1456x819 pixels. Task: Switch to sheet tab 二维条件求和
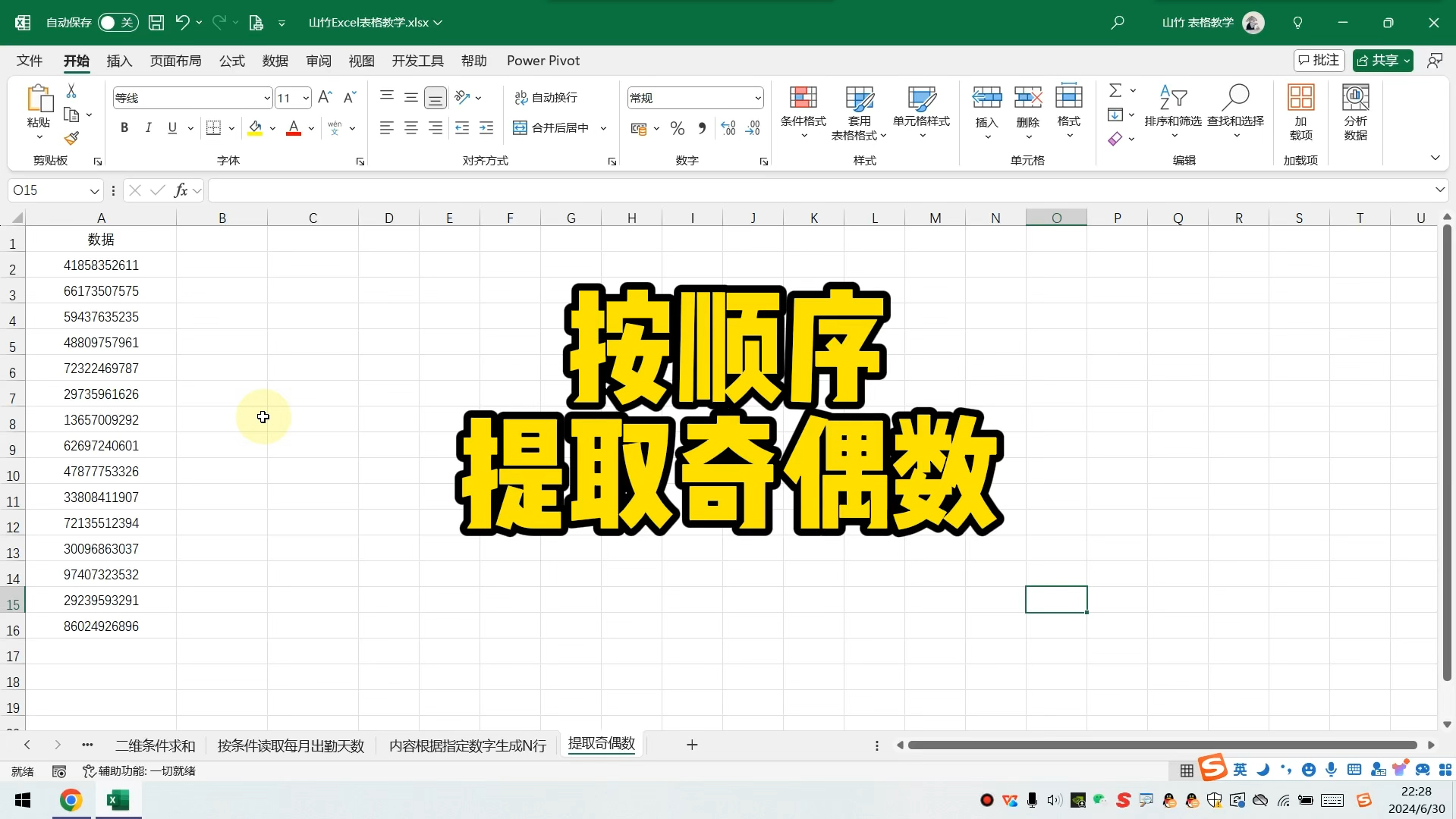click(x=156, y=745)
